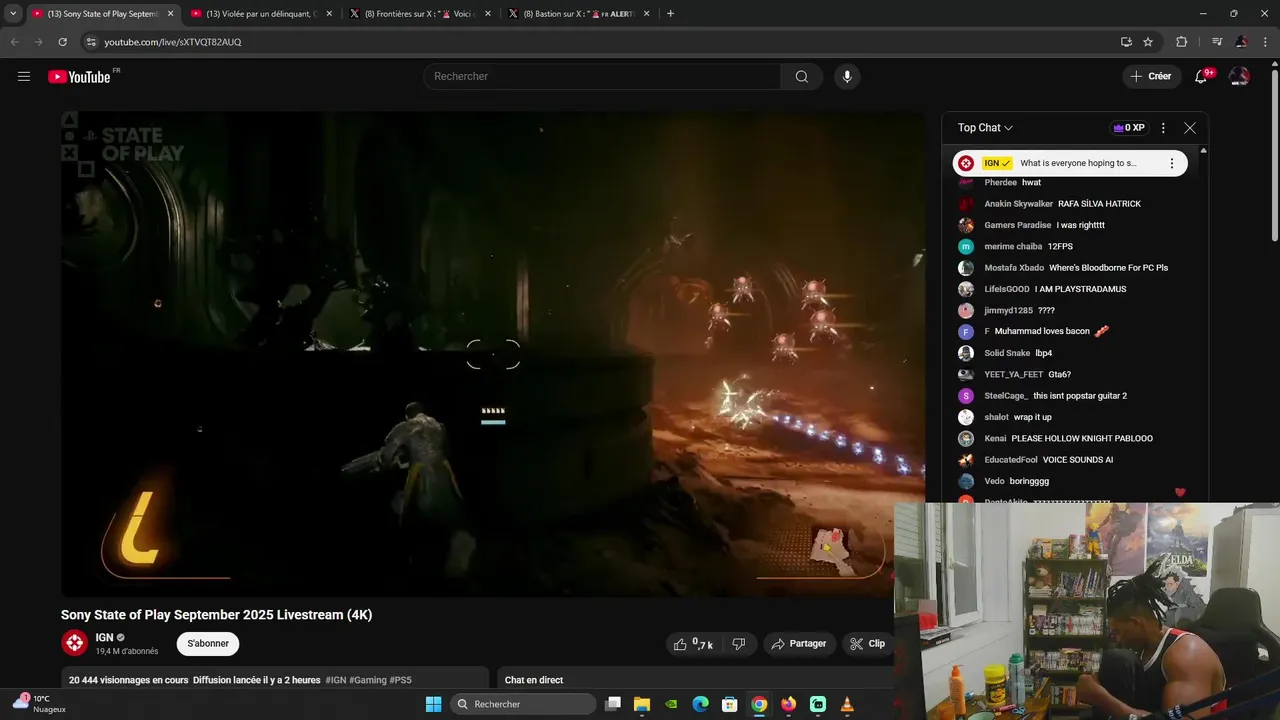1280x720 pixels.
Task: Go to the YouTube home logo
Action: (x=79, y=77)
